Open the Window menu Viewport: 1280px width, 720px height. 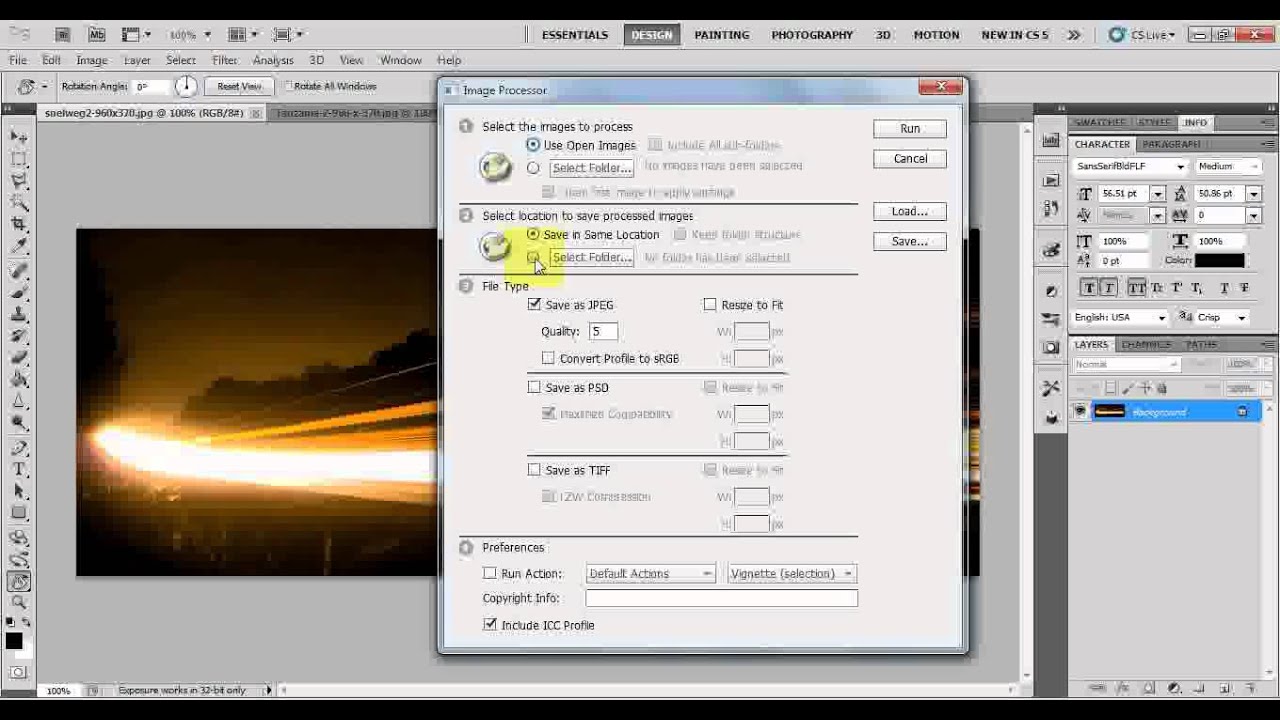[400, 60]
